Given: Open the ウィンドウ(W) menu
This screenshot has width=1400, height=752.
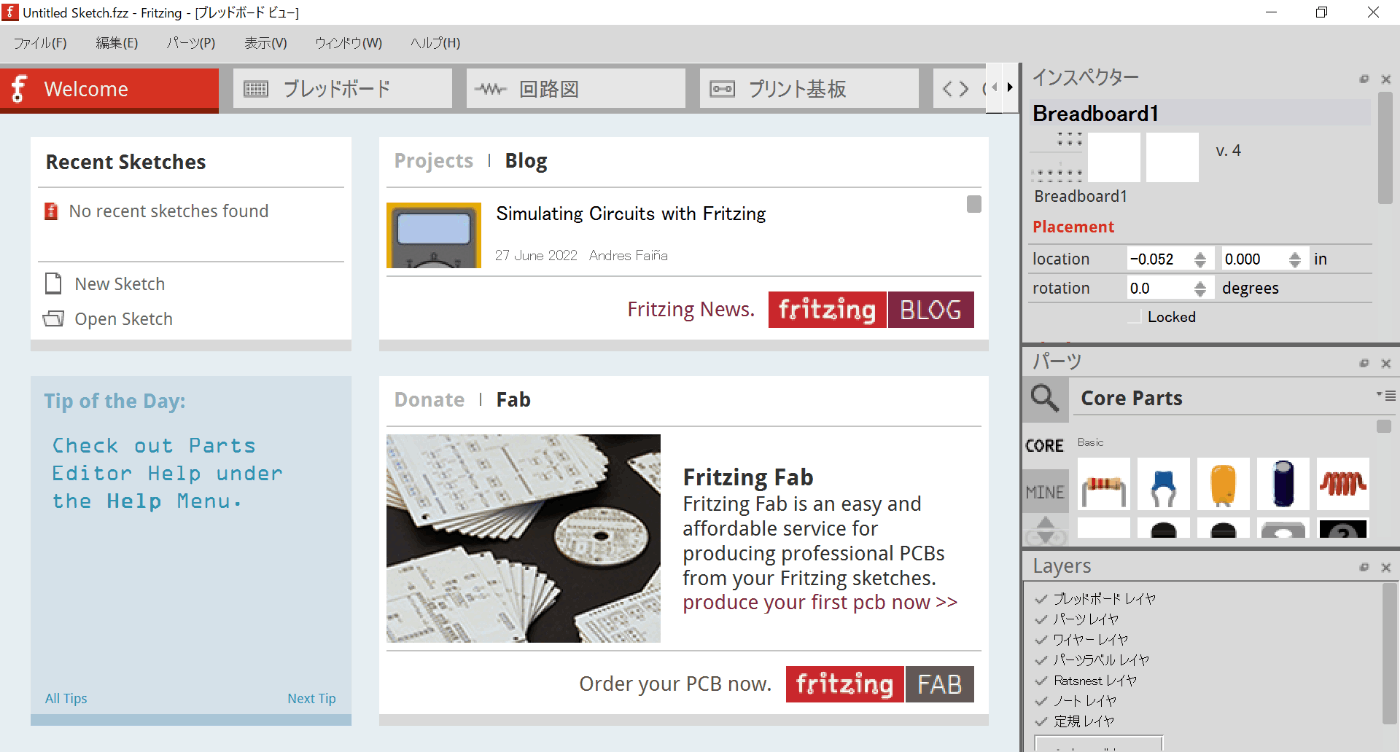Looking at the screenshot, I should 348,43.
